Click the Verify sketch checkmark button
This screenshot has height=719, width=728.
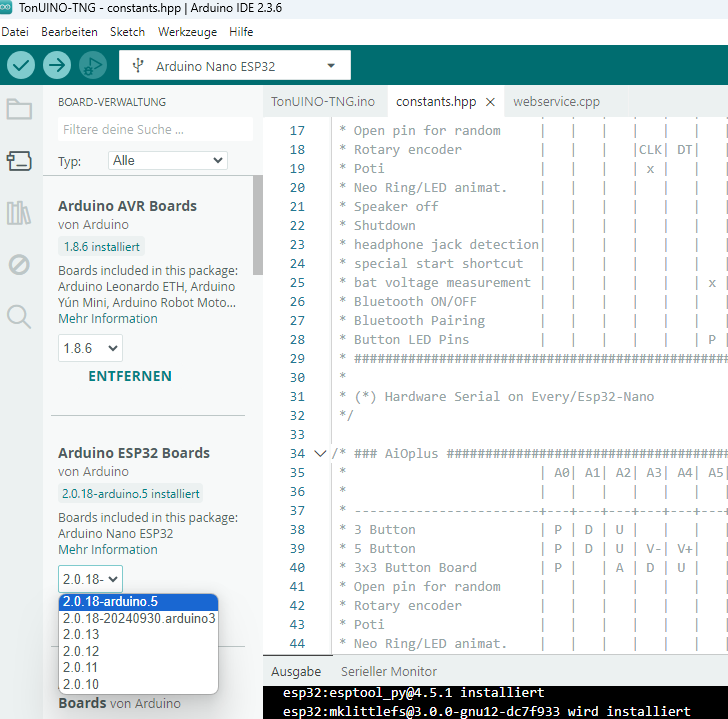point(21,66)
